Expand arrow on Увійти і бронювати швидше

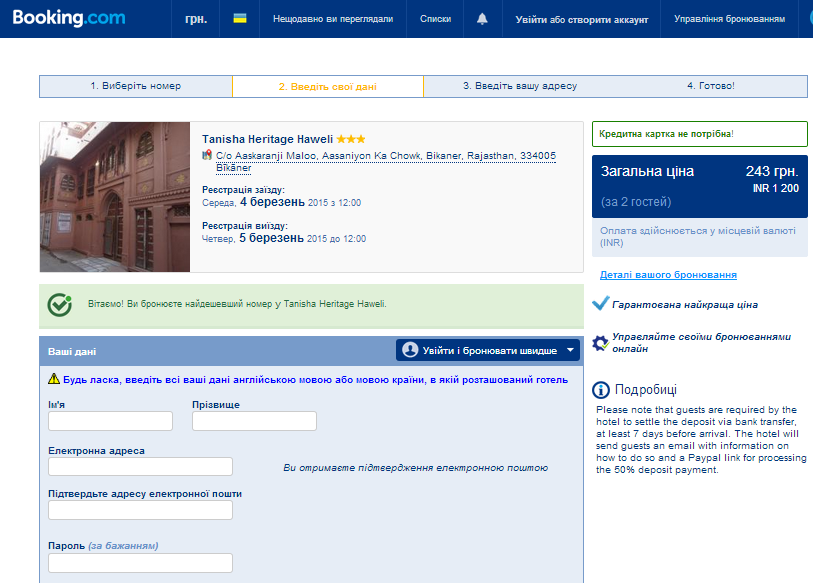coord(570,351)
